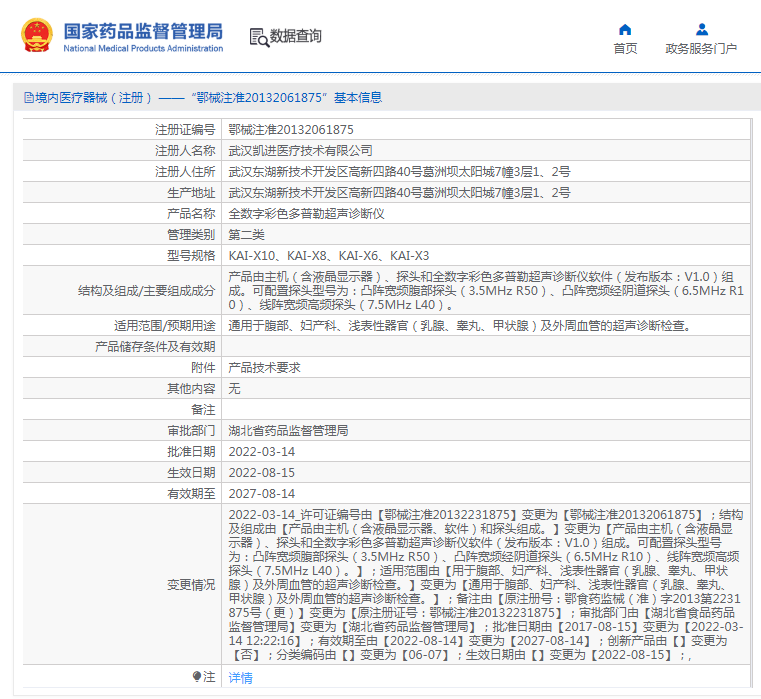Select the registration number 鄂械注准20132061875 cell

point(290,130)
